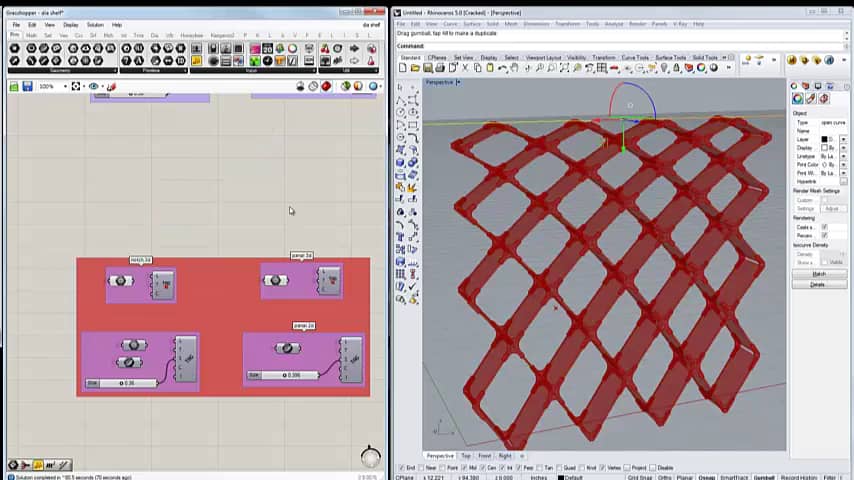Open the Grasshopper eye preview dropdown arrow
854x480 pixels.
point(102,87)
